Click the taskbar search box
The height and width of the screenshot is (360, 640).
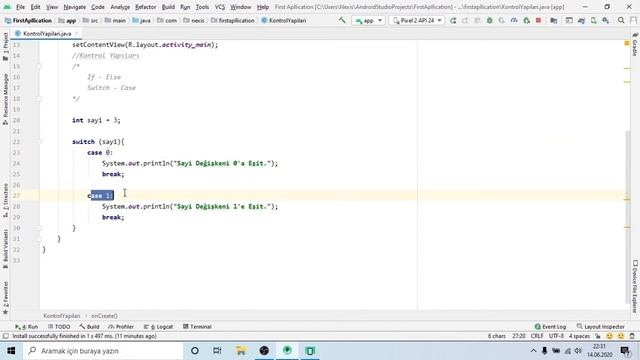[x=103, y=351]
